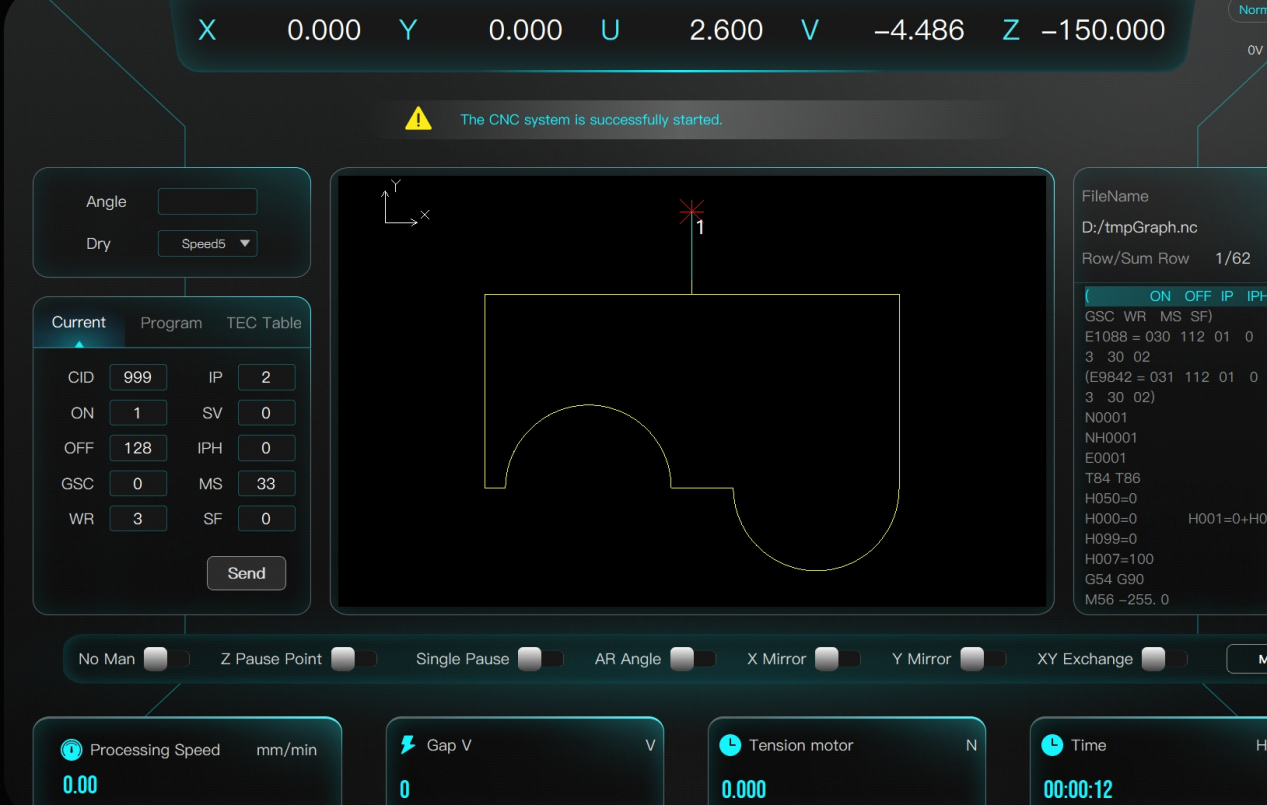This screenshot has width=1267, height=805.
Task: Click the Angle input field
Action: (x=207, y=202)
